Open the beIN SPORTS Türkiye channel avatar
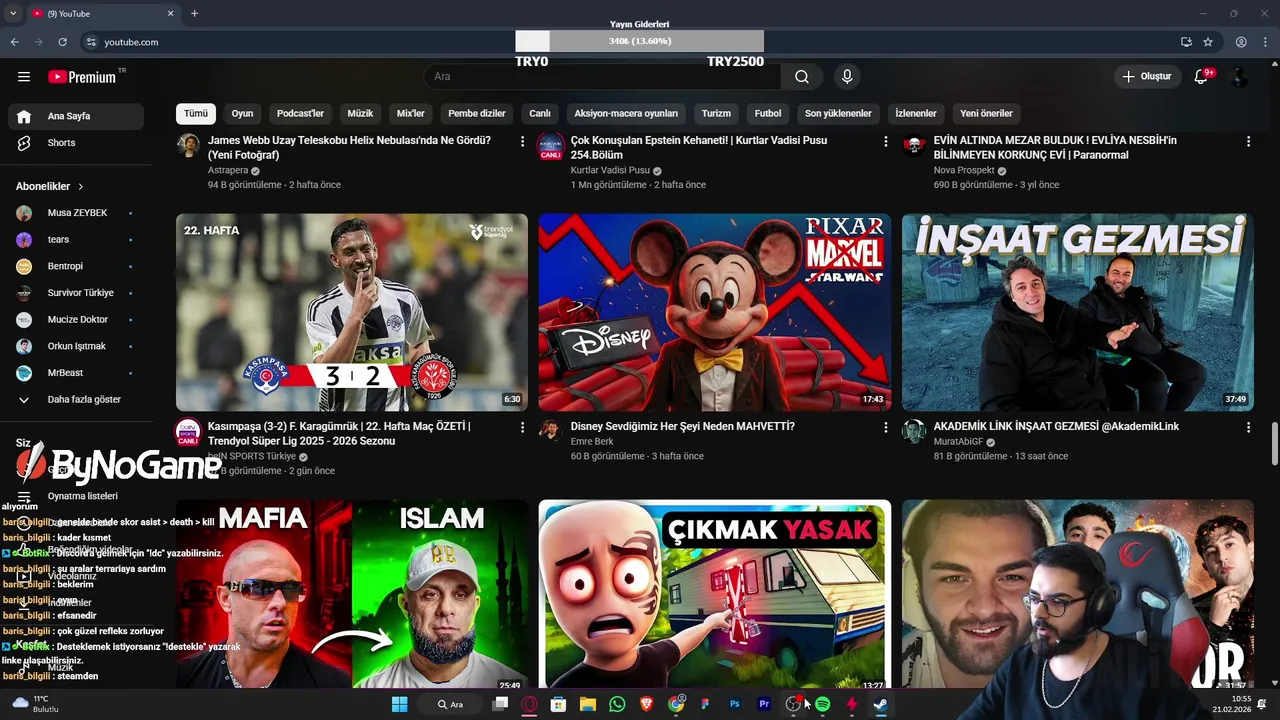The height and width of the screenshot is (720, 1280). pos(188,431)
